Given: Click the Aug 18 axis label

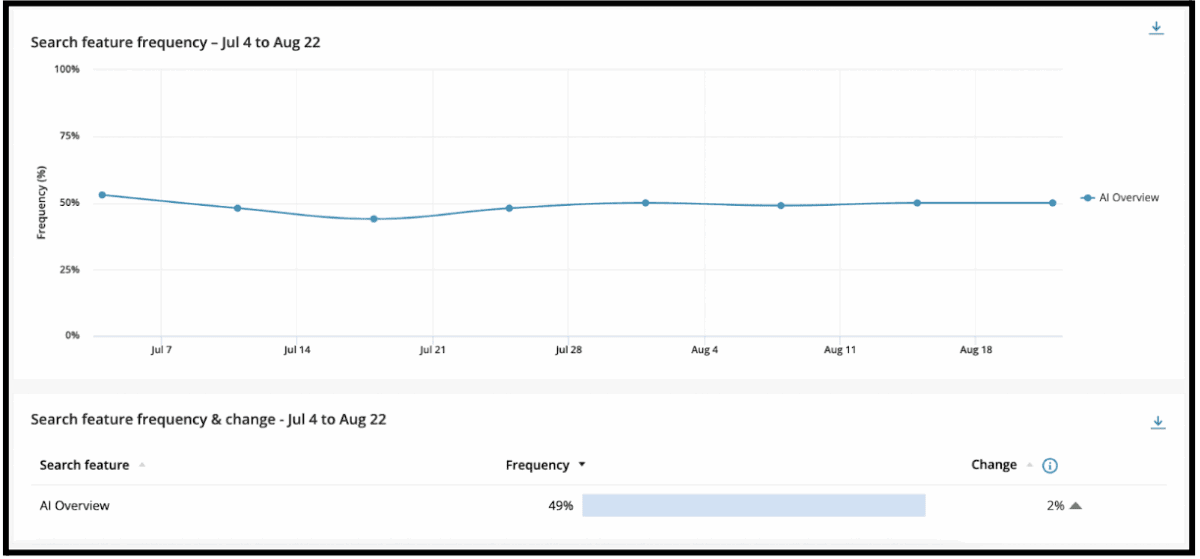Looking at the screenshot, I should coord(976,351).
